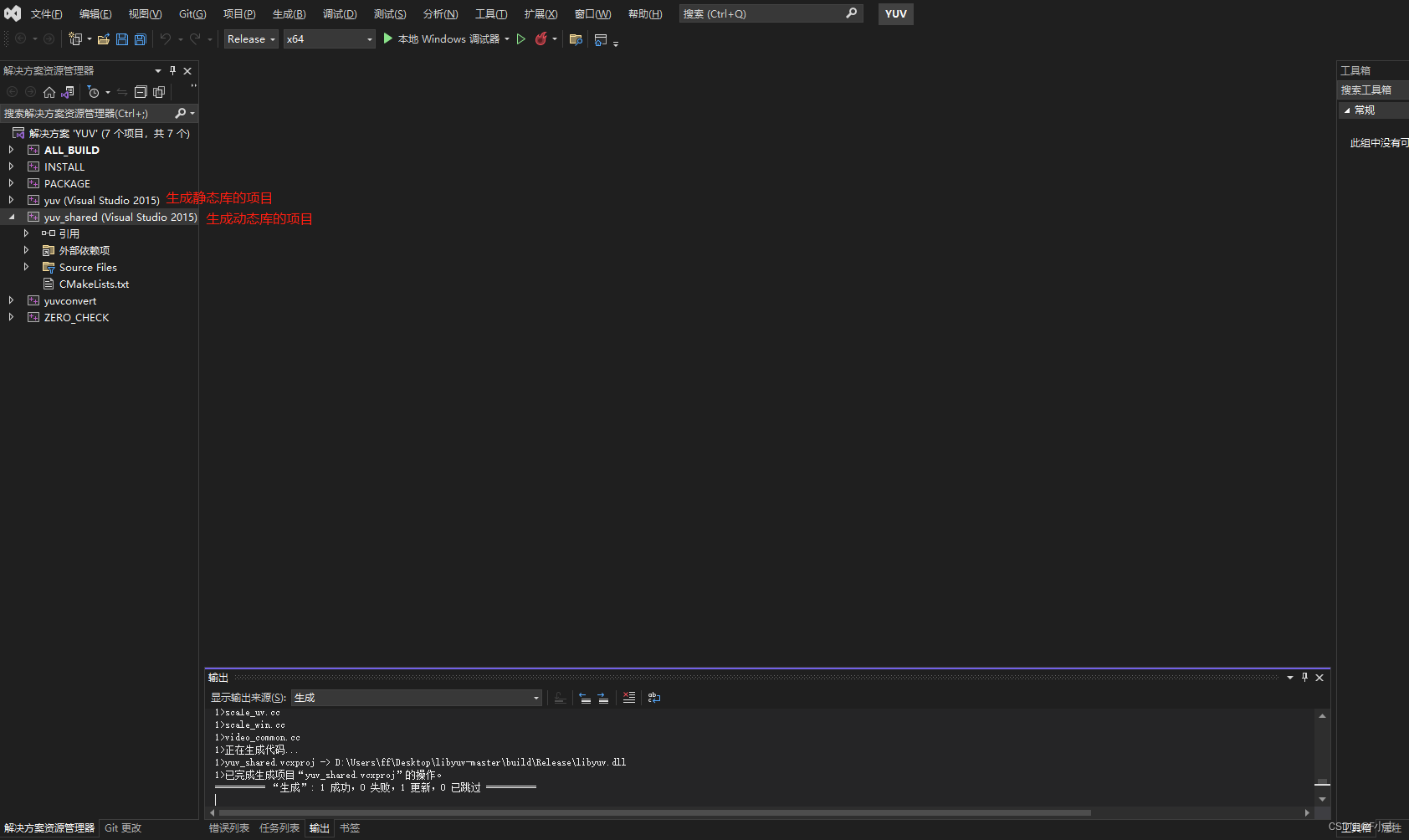Viewport: 1409px width, 840px height.
Task: Click the Solution Explorer home icon
Action: [x=49, y=92]
